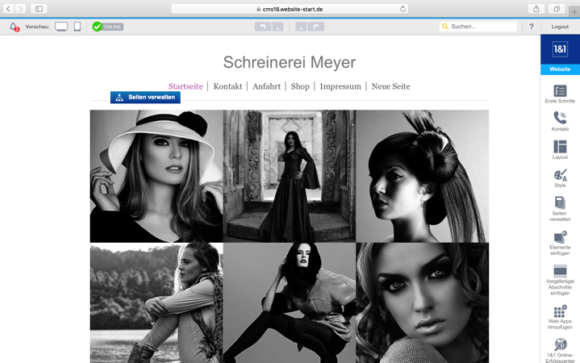Open the Style editor icon
This screenshot has height=363, width=580.
(560, 175)
